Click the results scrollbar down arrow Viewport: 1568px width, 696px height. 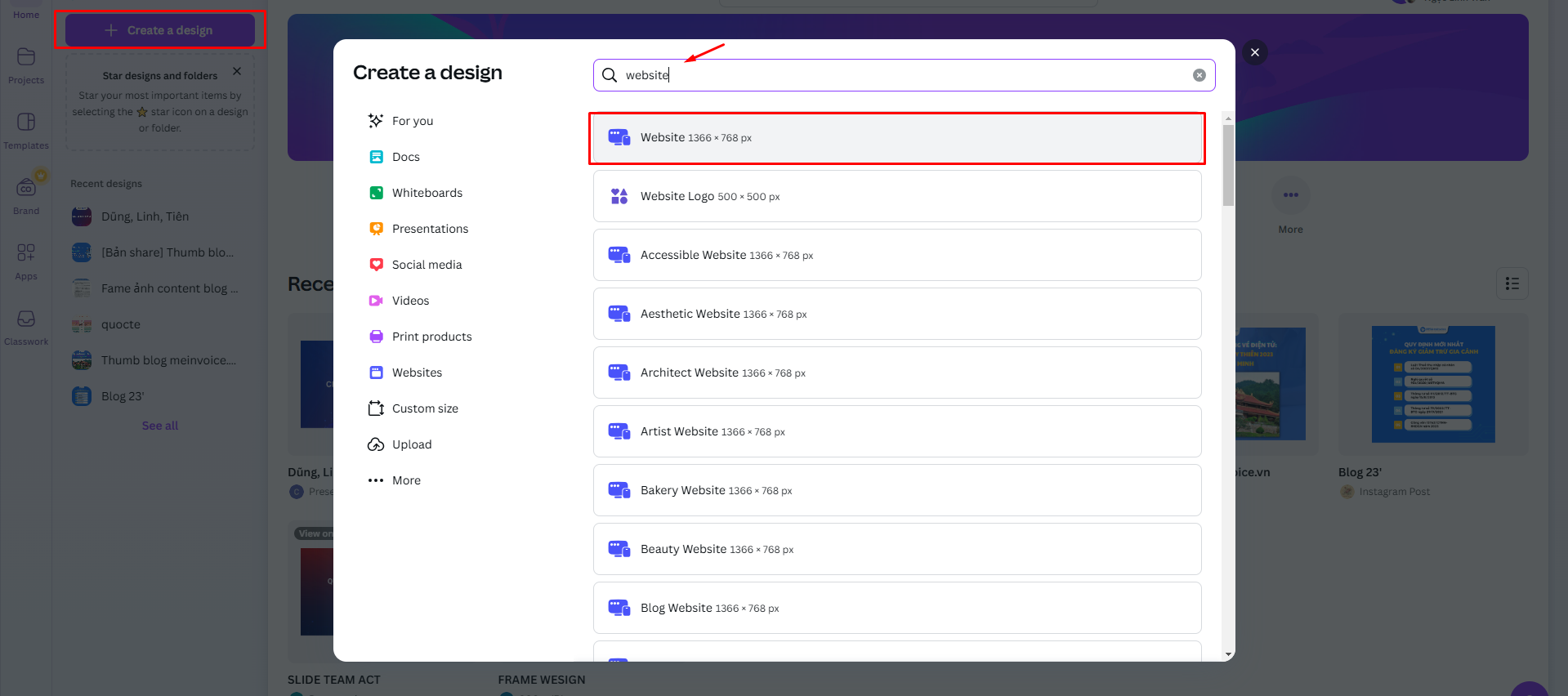click(1228, 654)
